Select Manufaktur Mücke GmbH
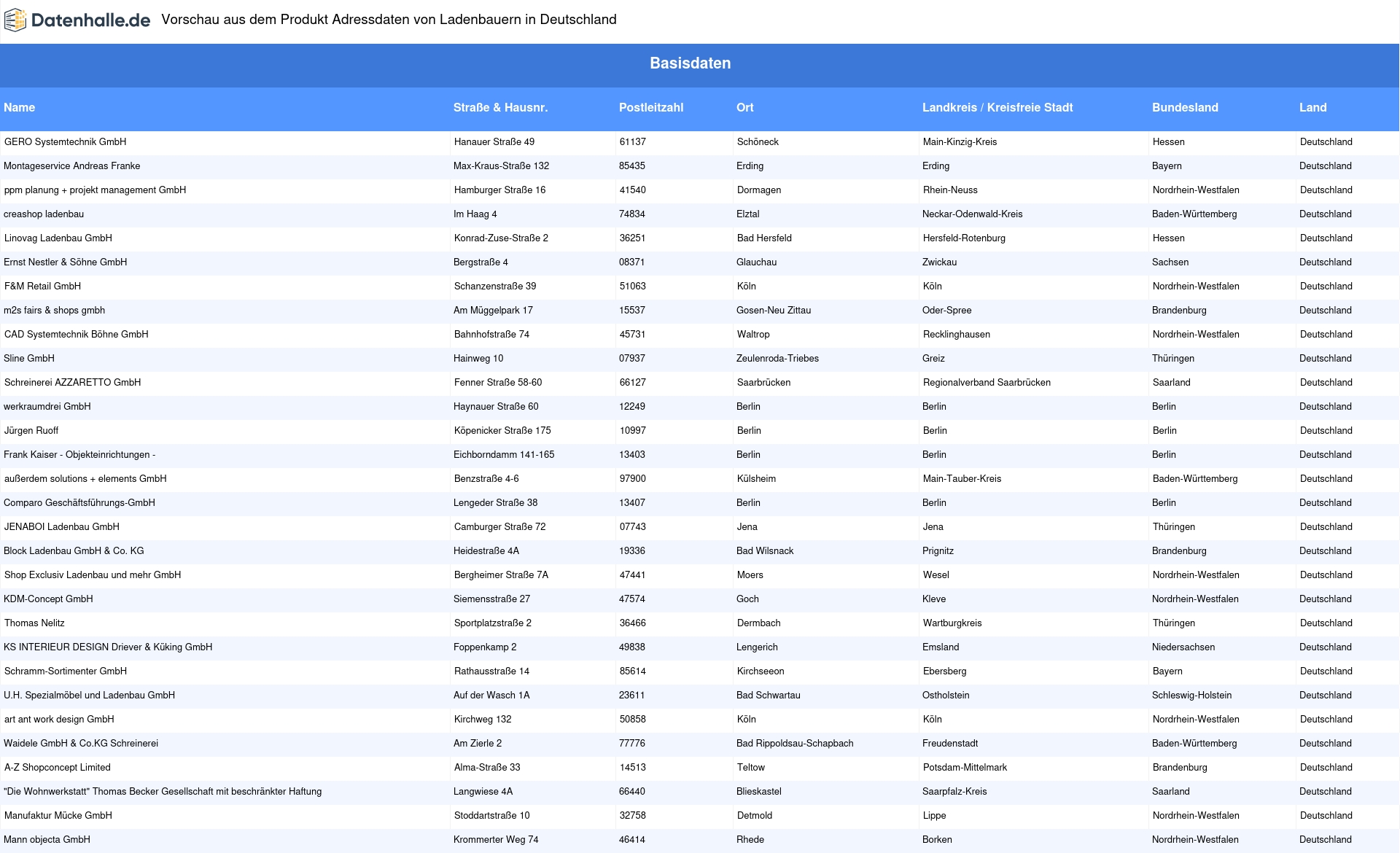The image size is (1400, 853). click(x=58, y=815)
